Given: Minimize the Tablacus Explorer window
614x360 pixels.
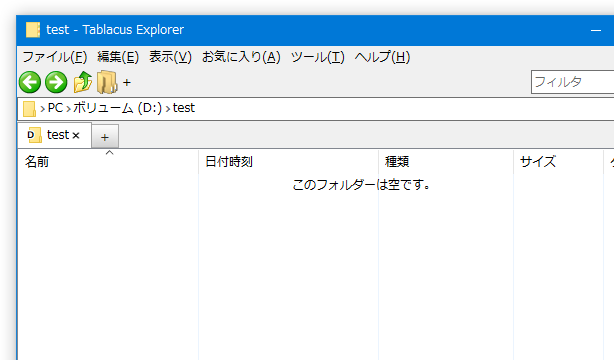Looking at the screenshot, I should [x=596, y=30].
